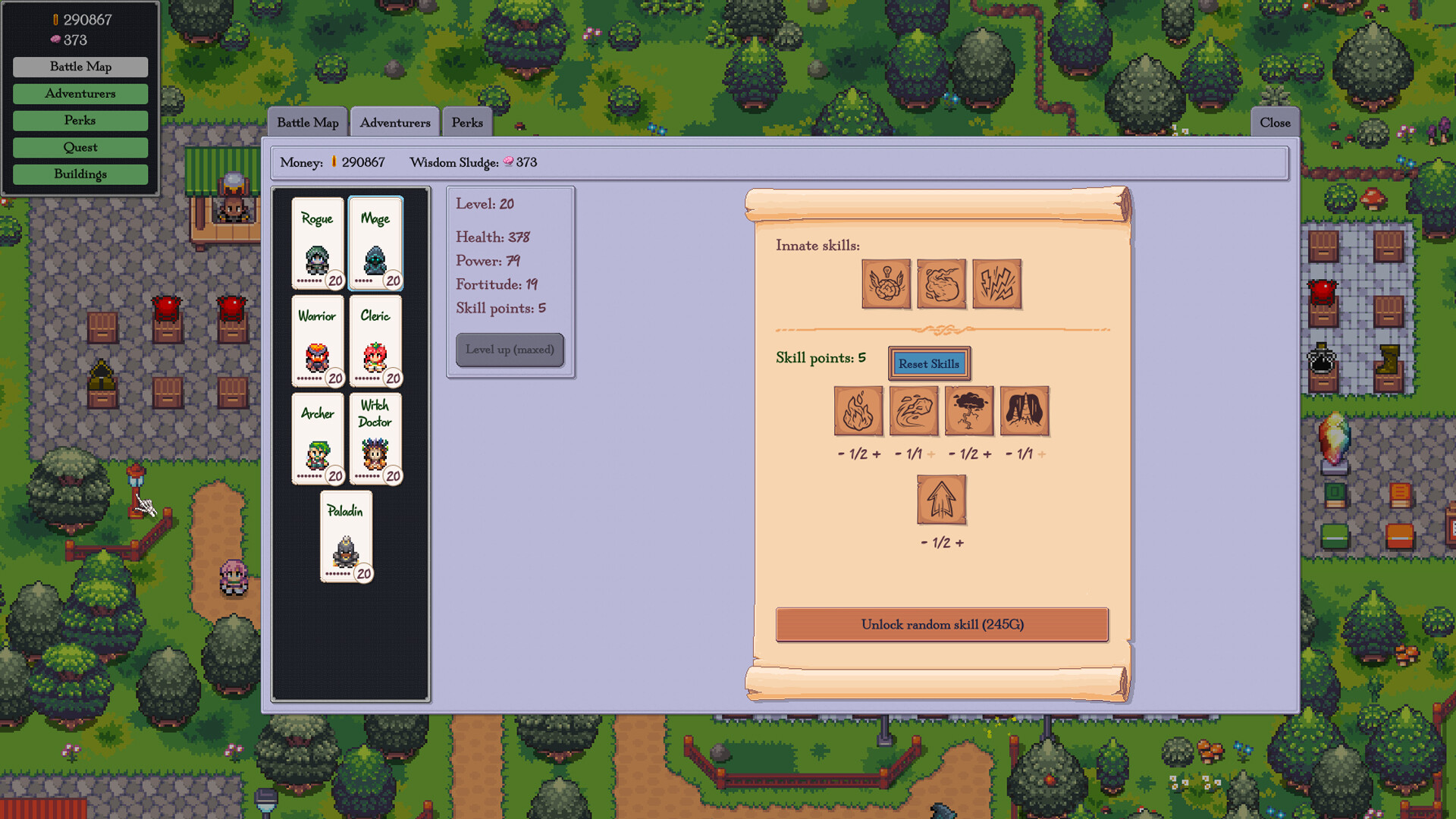1456x819 pixels.
Task: Open Buildings from the side menu
Action: coord(80,174)
